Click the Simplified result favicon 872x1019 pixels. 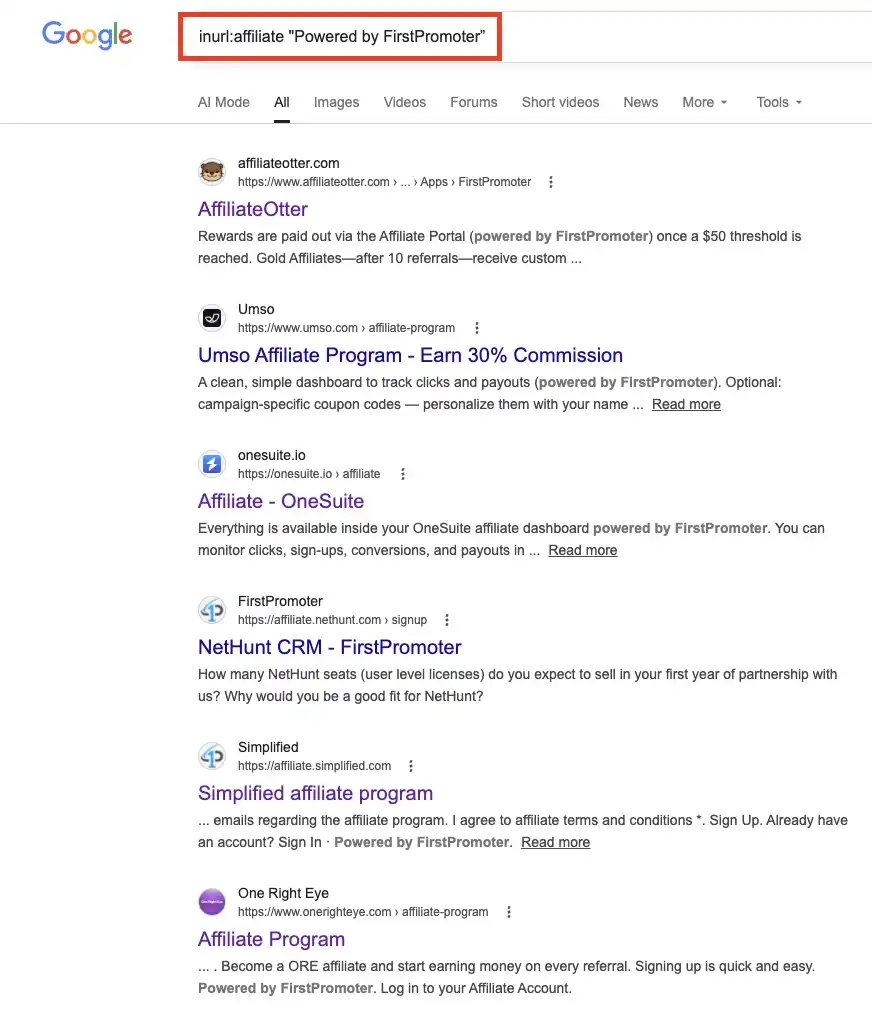[x=212, y=756]
